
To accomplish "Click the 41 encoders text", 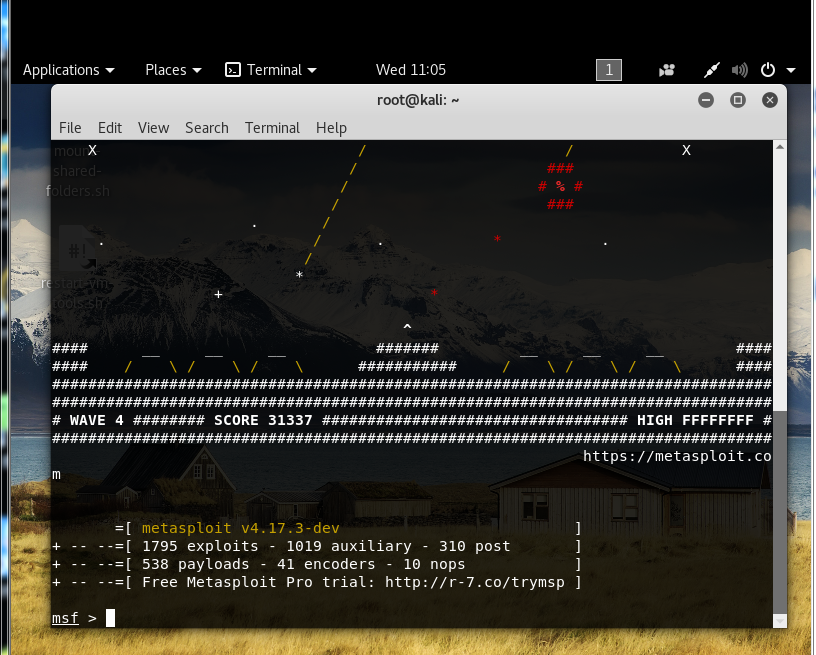I will tap(326, 564).
